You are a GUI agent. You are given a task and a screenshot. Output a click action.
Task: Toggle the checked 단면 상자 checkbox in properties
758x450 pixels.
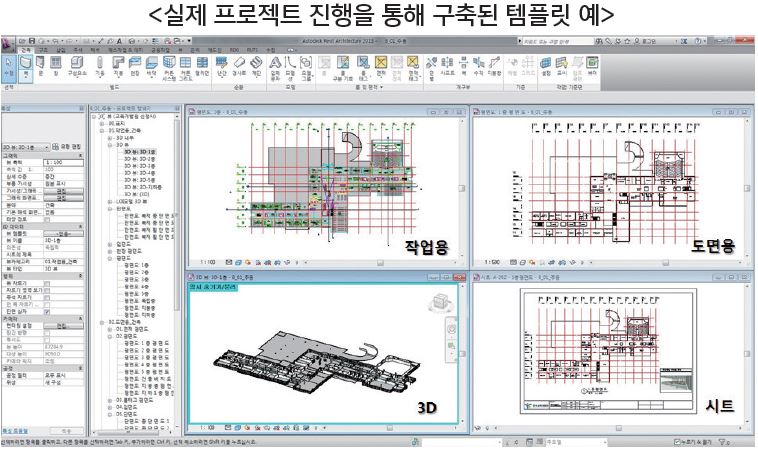48,311
